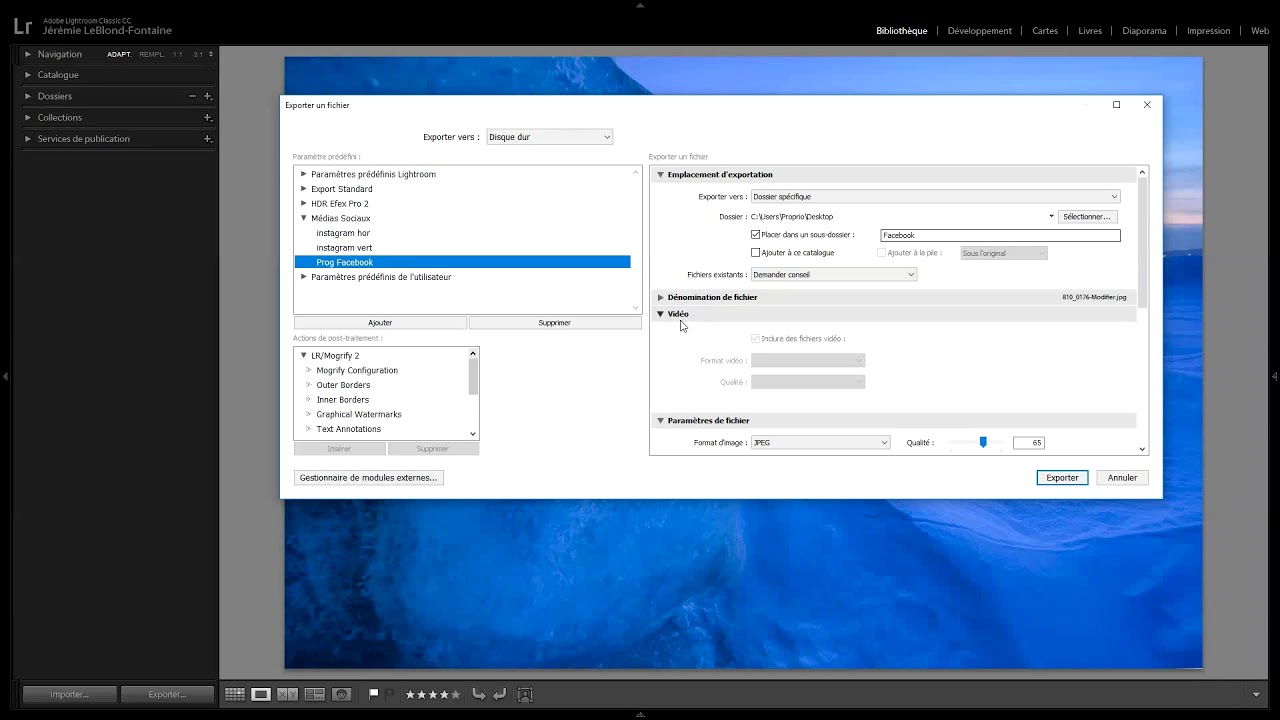Collapse 'Emplacement d'exportation' section

(660, 175)
